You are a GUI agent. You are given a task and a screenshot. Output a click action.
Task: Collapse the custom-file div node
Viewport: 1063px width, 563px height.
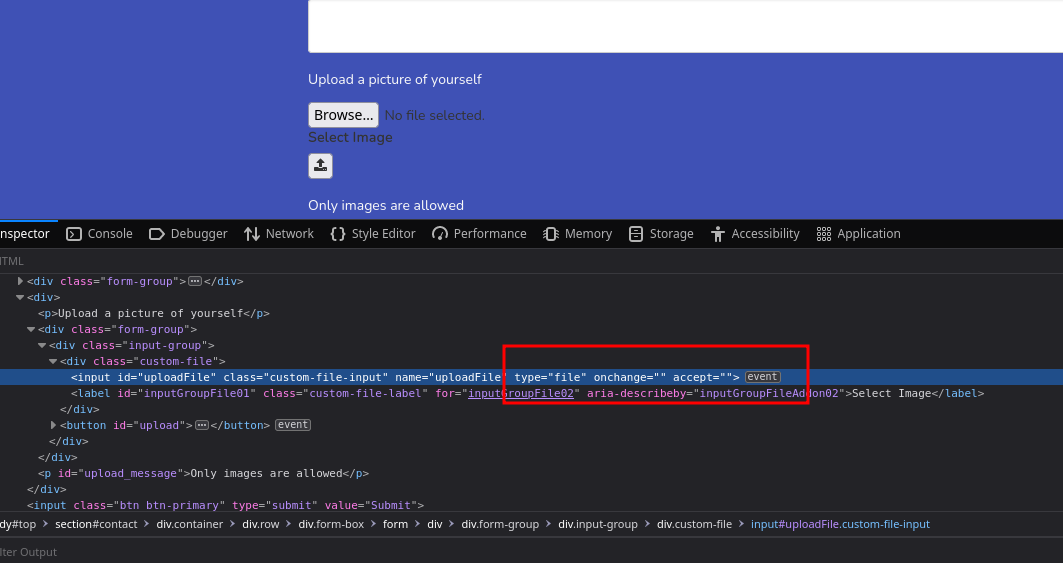(x=53, y=362)
